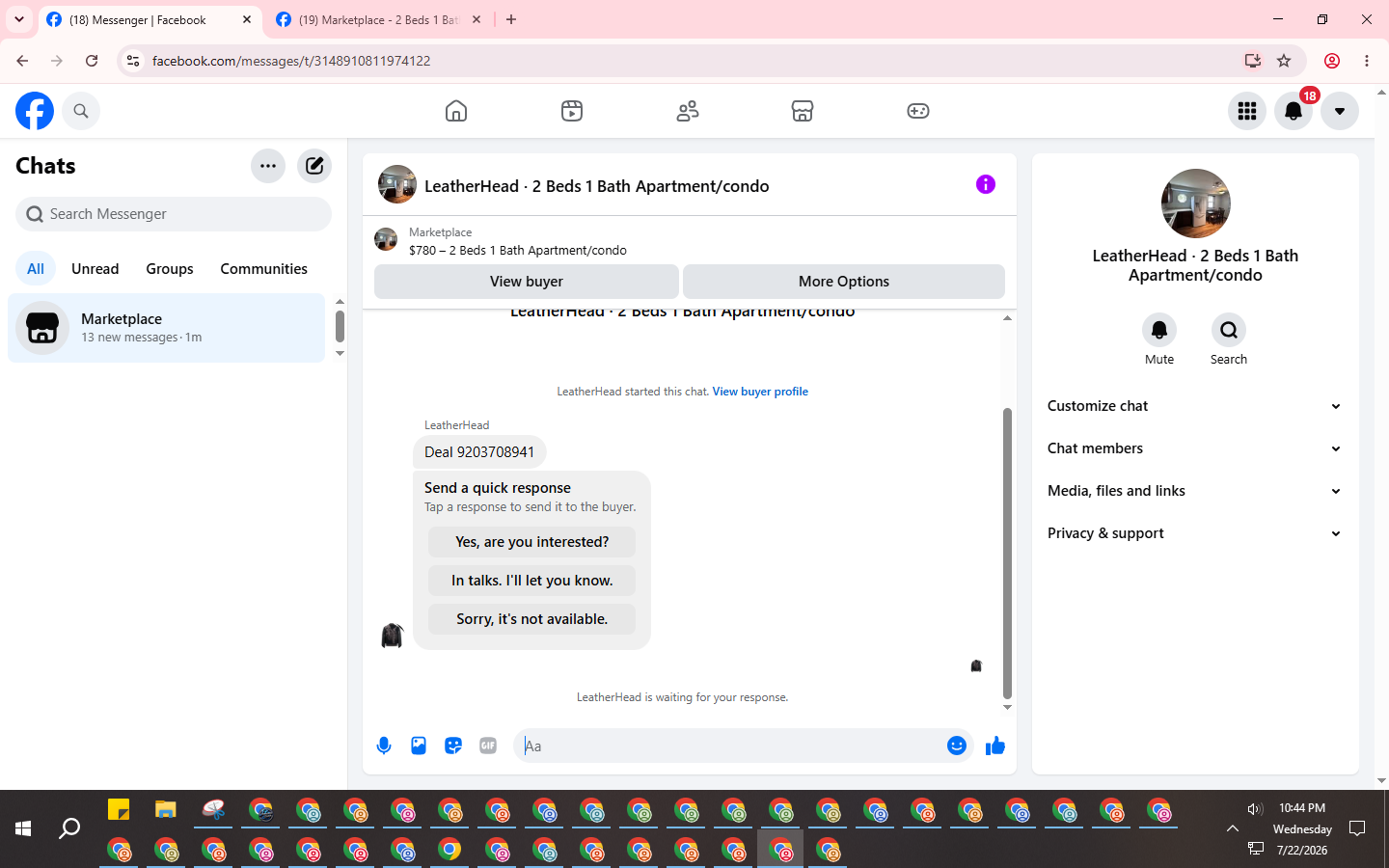Click the address bar URL
The width and height of the screenshot is (1389, 868).
coord(291,61)
